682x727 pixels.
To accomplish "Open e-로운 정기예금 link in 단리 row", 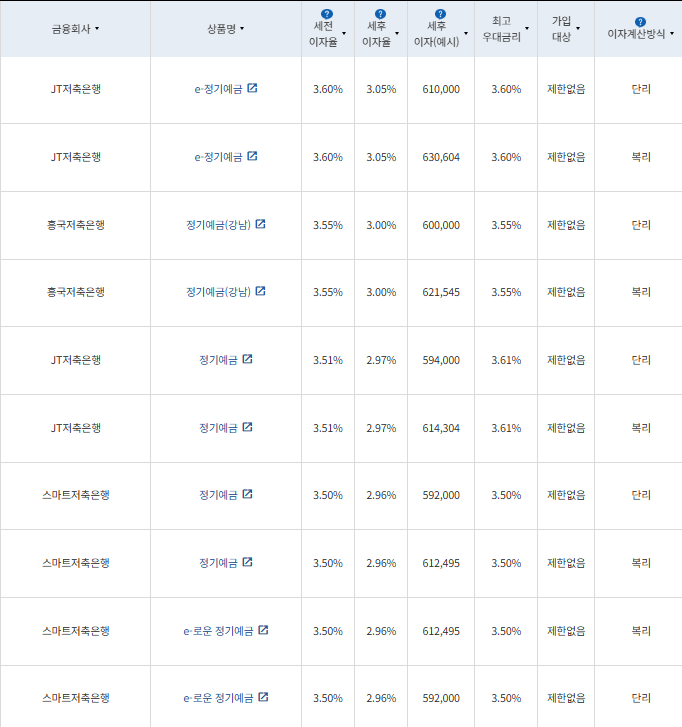I will 218,698.
